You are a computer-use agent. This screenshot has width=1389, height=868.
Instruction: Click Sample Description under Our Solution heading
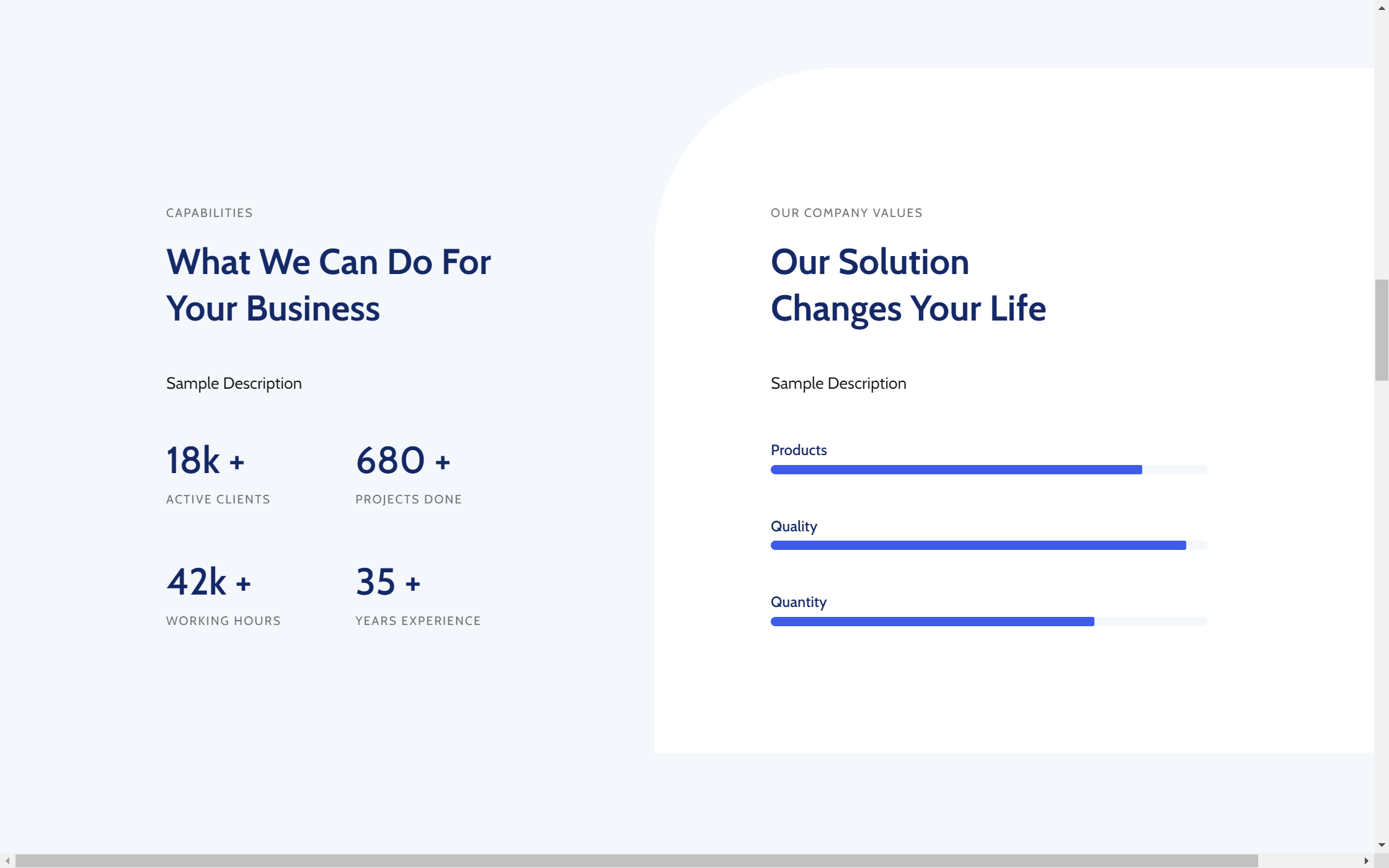(x=838, y=384)
